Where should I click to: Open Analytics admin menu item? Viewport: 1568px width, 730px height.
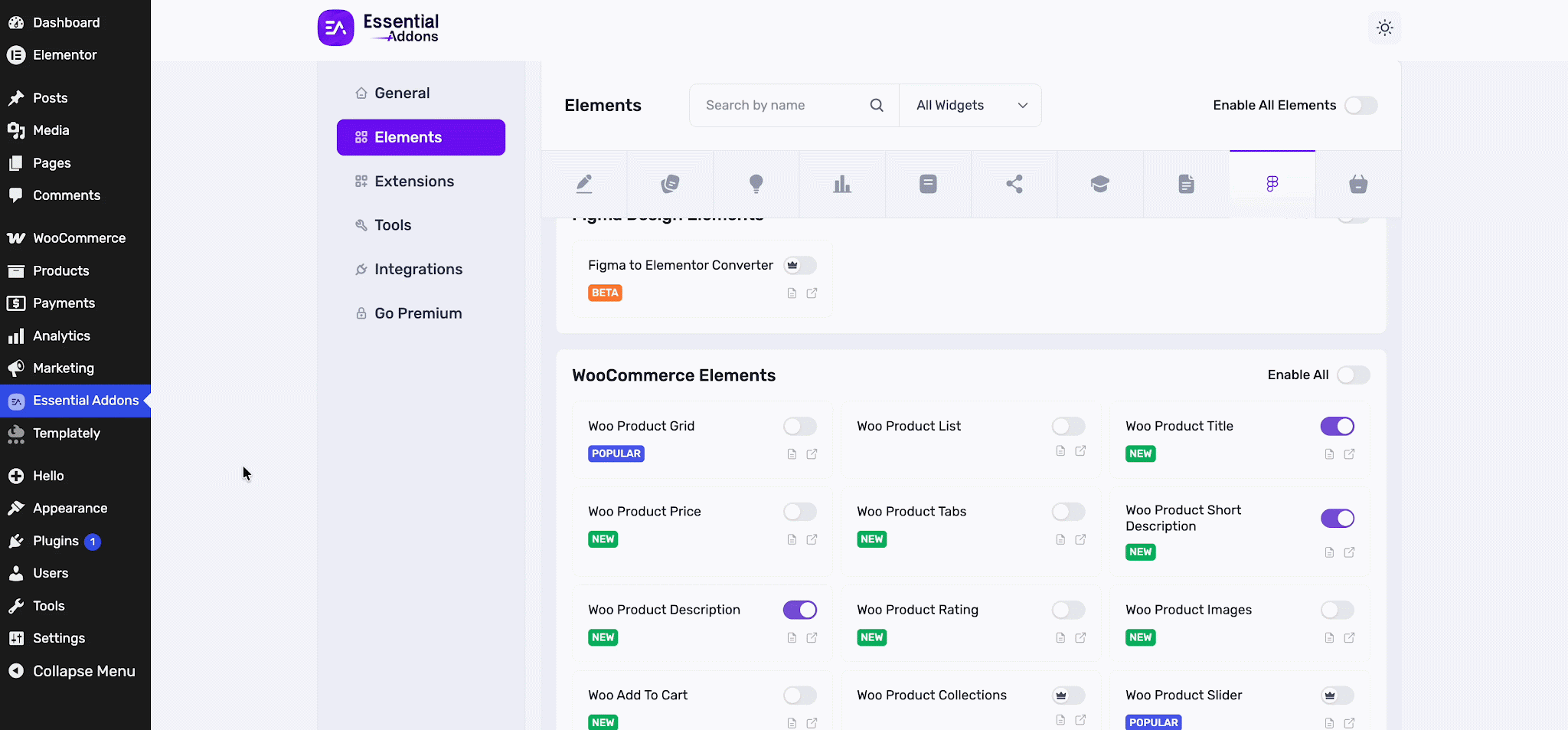(75, 336)
